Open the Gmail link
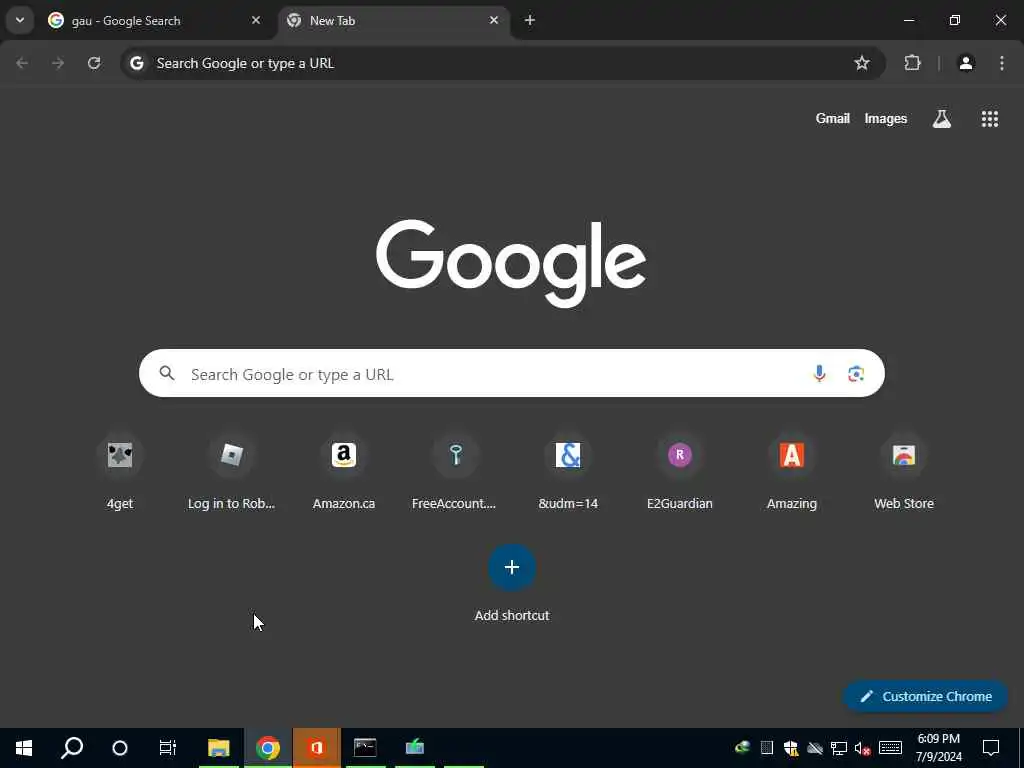Image resolution: width=1024 pixels, height=768 pixels. pos(833,118)
